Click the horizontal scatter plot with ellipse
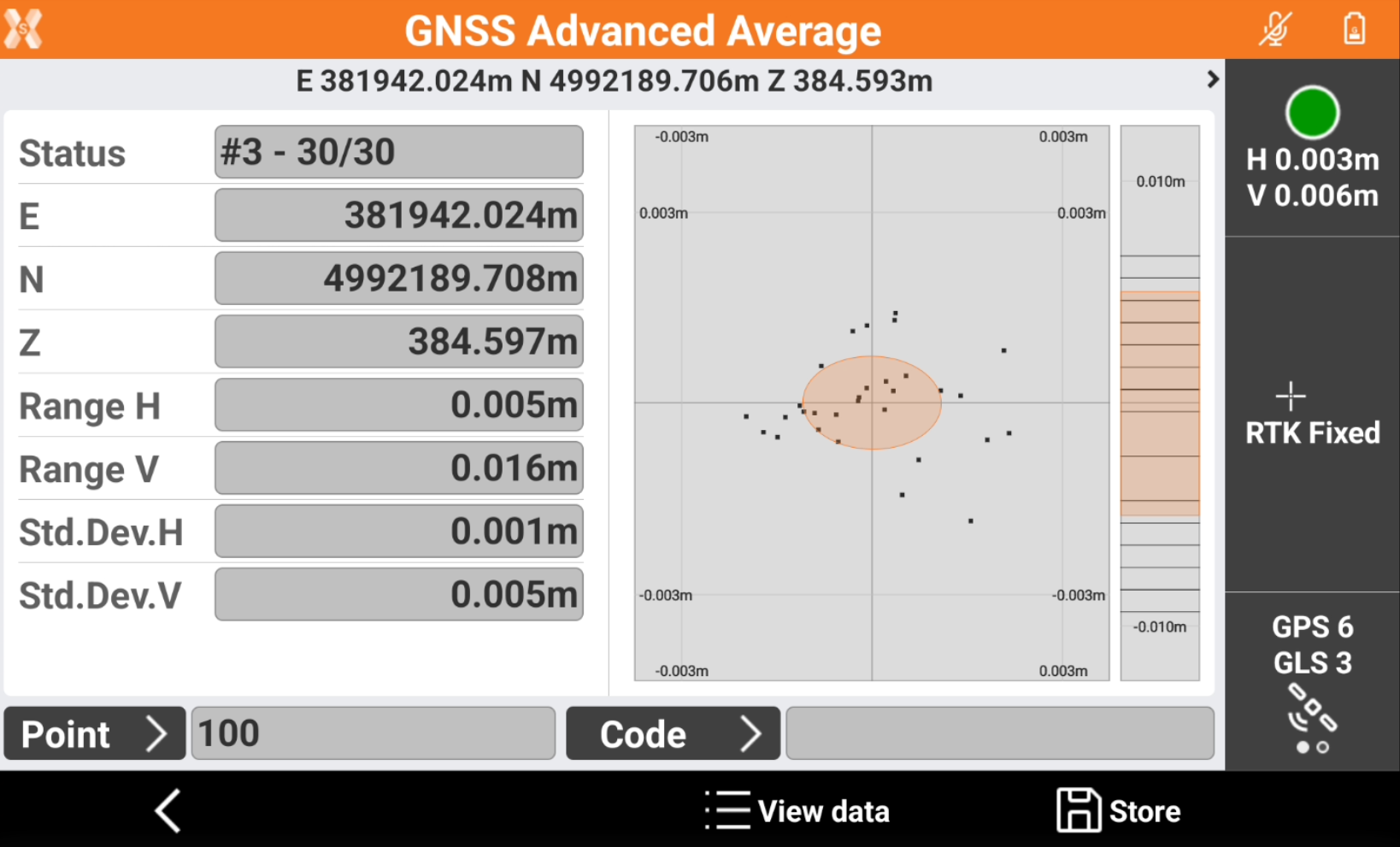This screenshot has height=847, width=1400. click(871, 403)
